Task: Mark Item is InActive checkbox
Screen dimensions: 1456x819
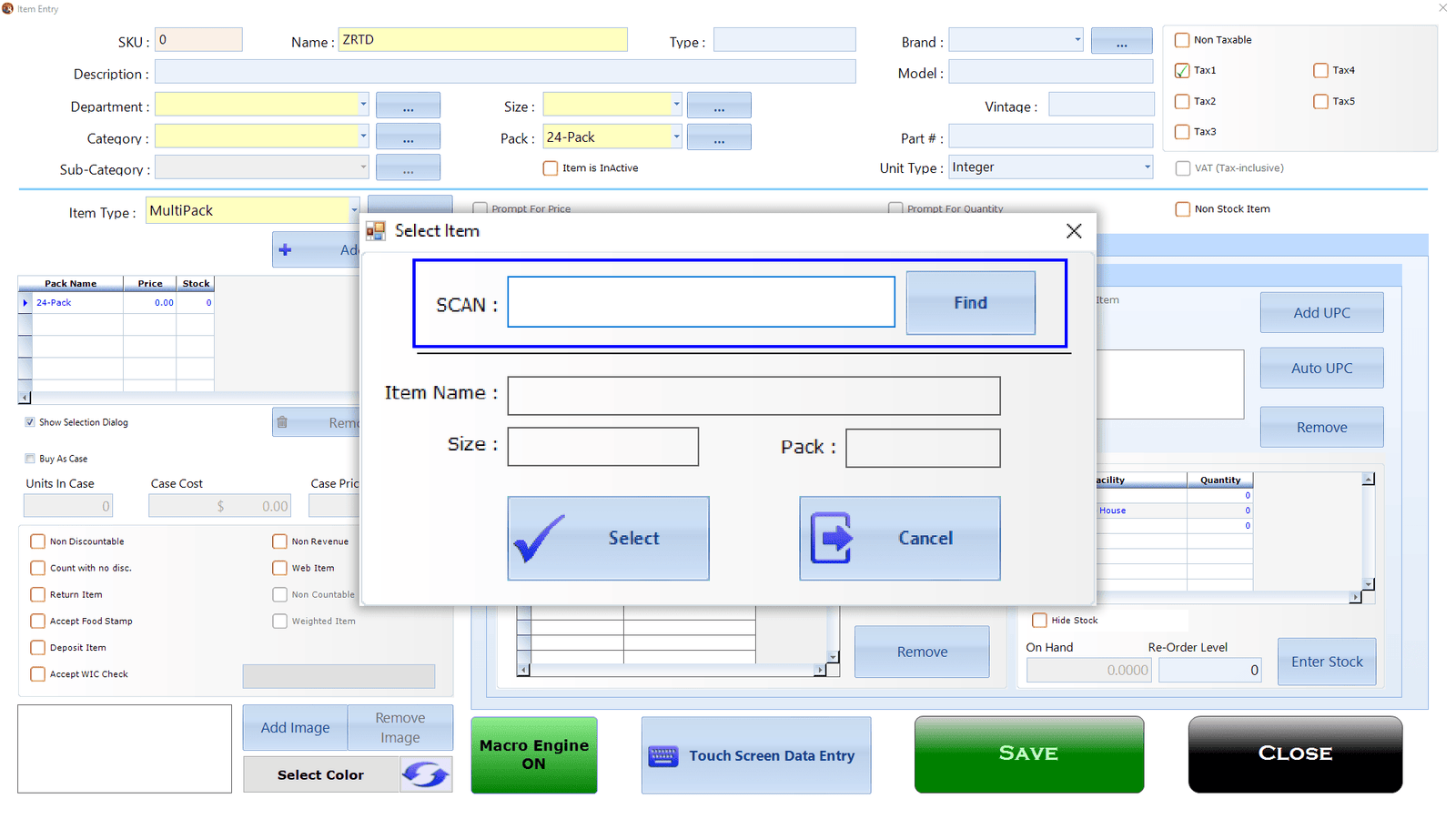Action: coord(551,168)
